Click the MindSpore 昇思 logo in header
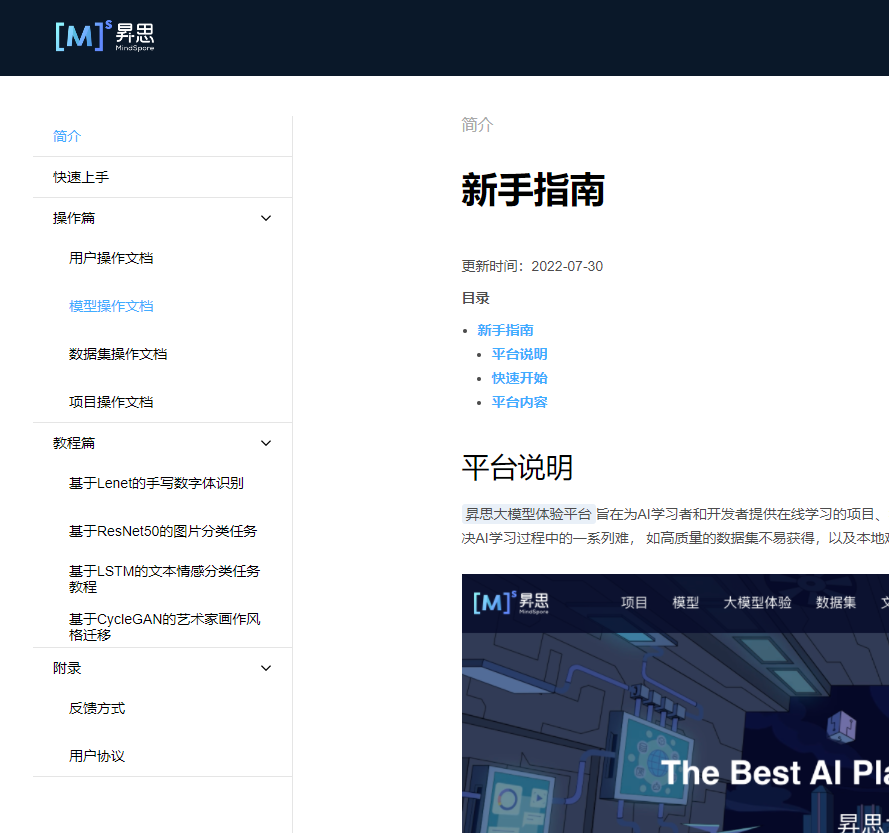The width and height of the screenshot is (889, 833). pos(105,36)
